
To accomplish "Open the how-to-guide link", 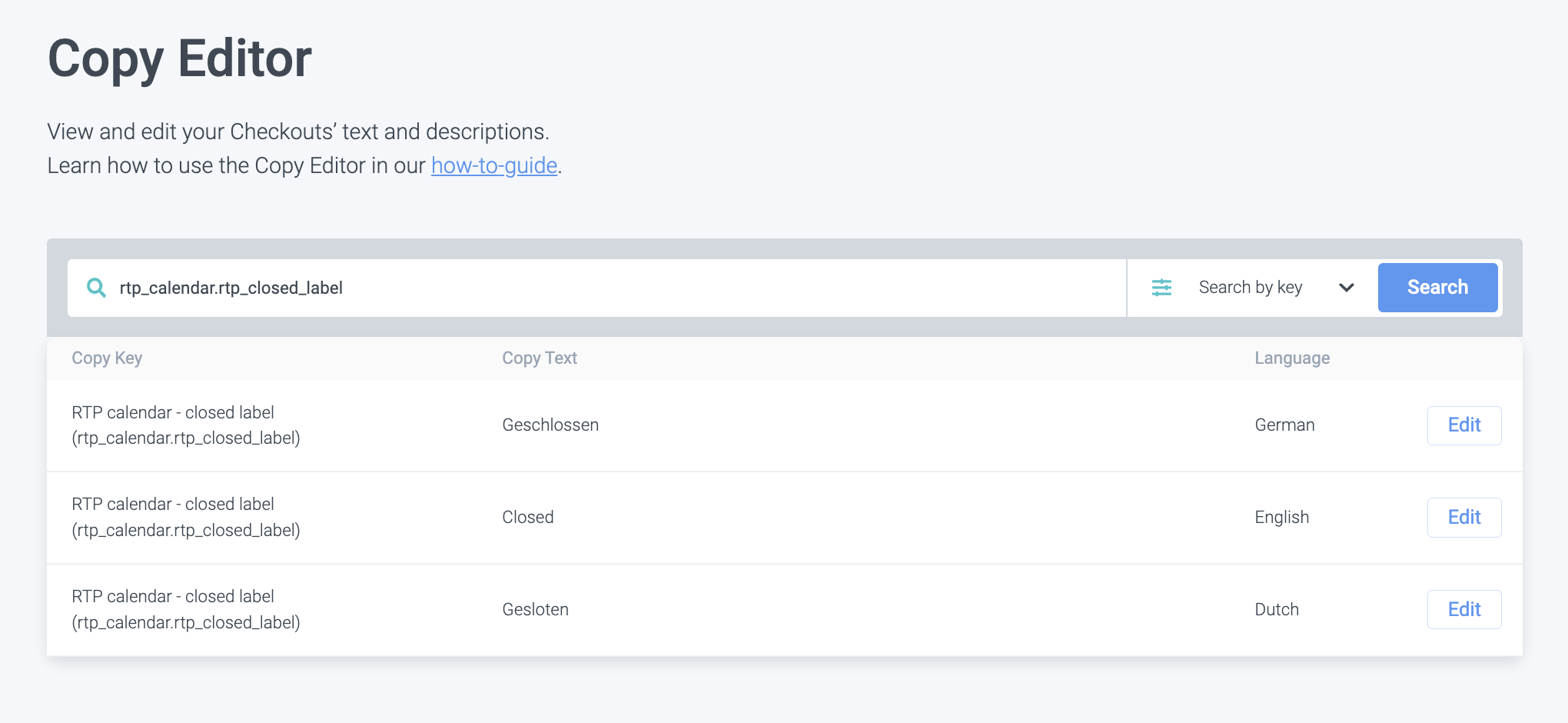I will click(x=493, y=165).
